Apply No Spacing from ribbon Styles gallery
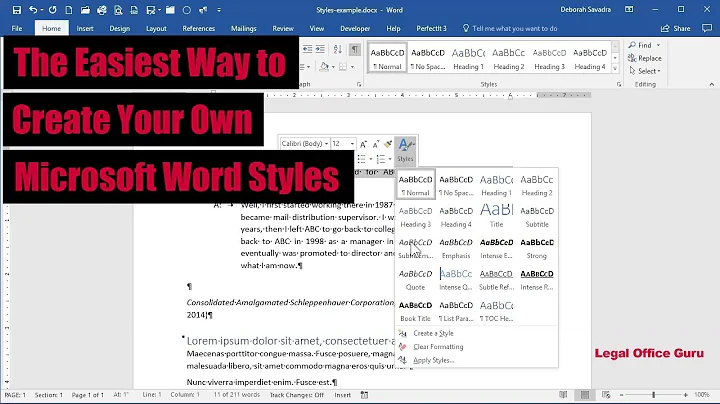The image size is (720, 404). (428, 59)
